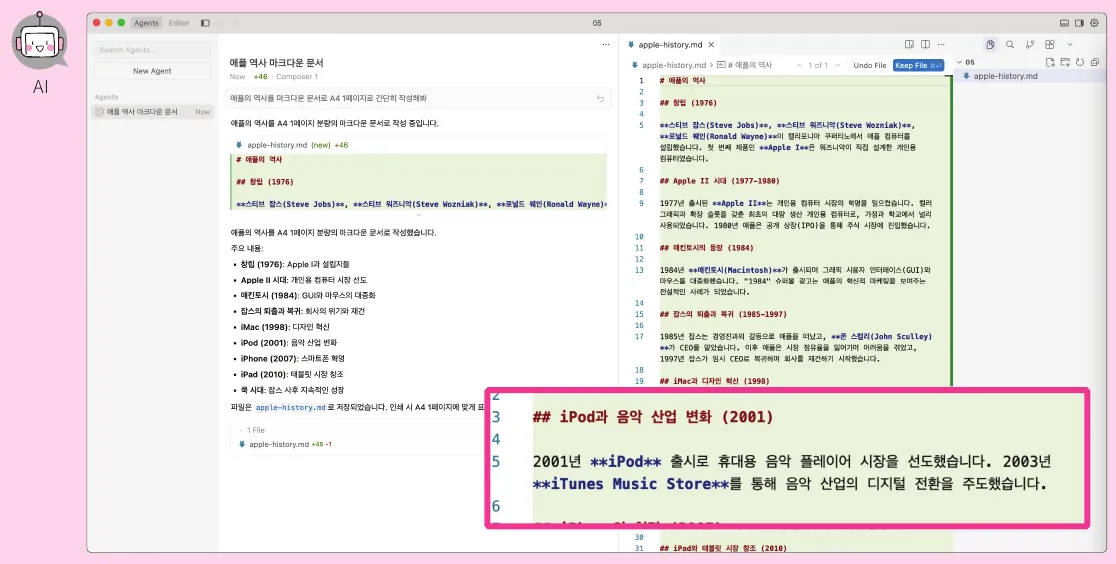This screenshot has width=1116, height=564.
Task: Select the file explorer icon
Action: click(x=990, y=45)
